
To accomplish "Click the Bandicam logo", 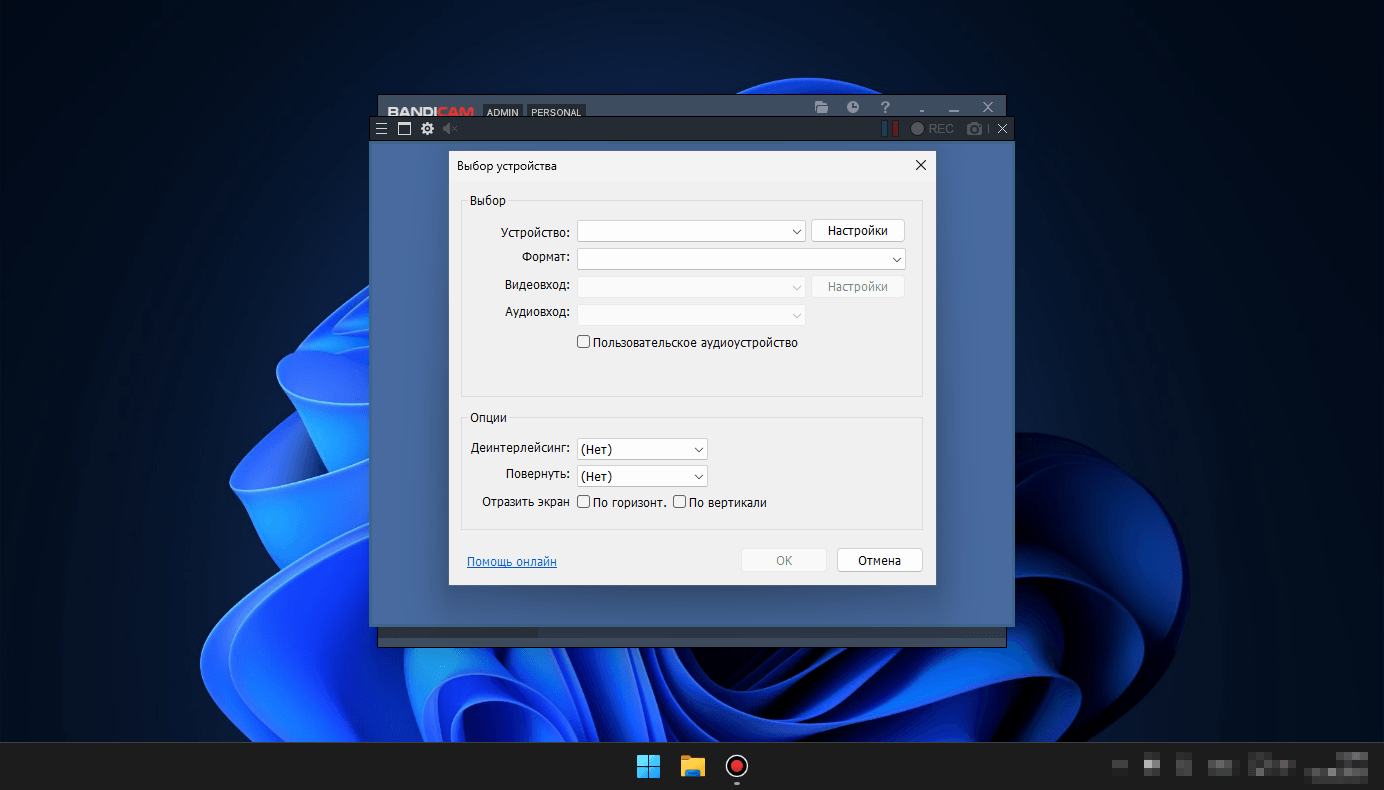I will click(431, 111).
